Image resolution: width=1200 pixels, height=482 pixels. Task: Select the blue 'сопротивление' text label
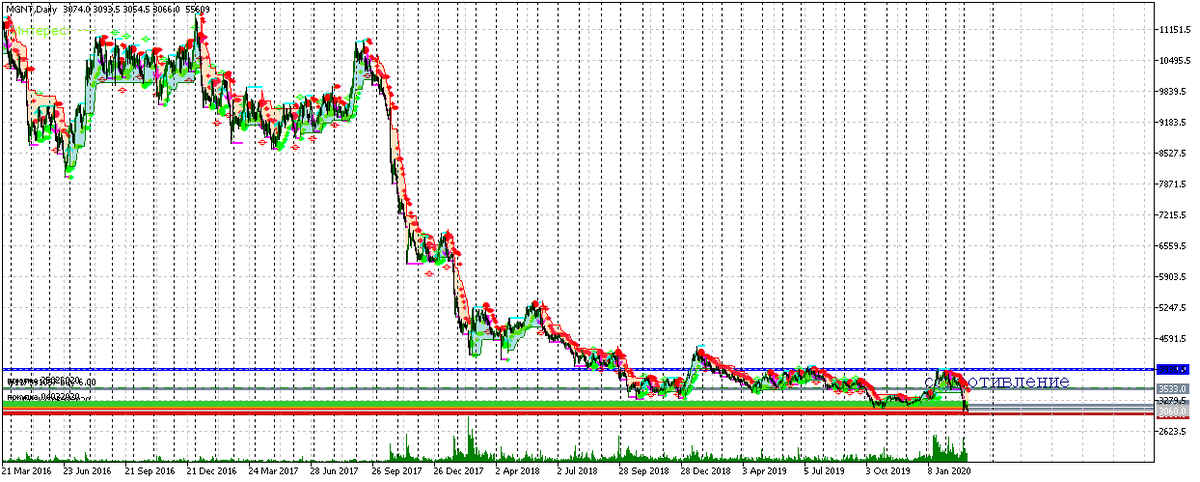click(997, 382)
